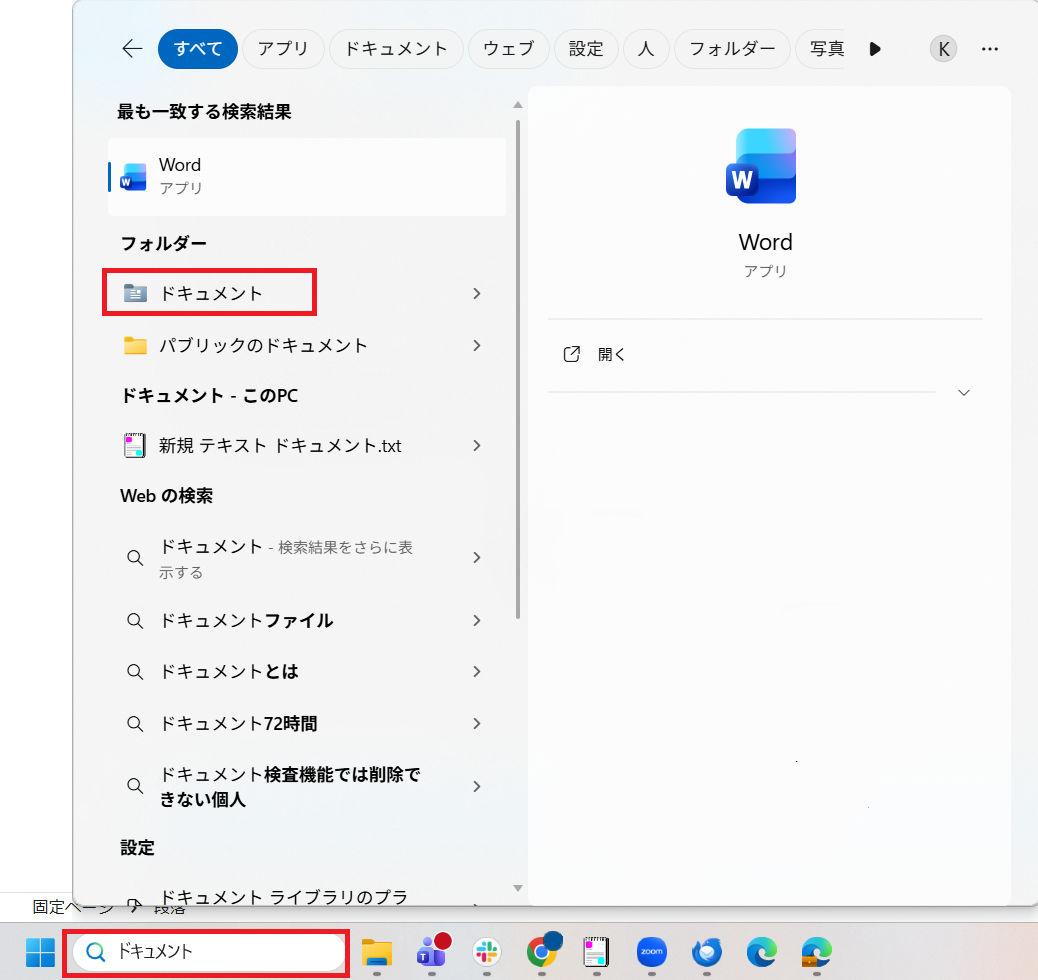The width and height of the screenshot is (1038, 980).
Task: Launch Zoom from the taskbar
Action: pyautogui.click(x=652, y=952)
